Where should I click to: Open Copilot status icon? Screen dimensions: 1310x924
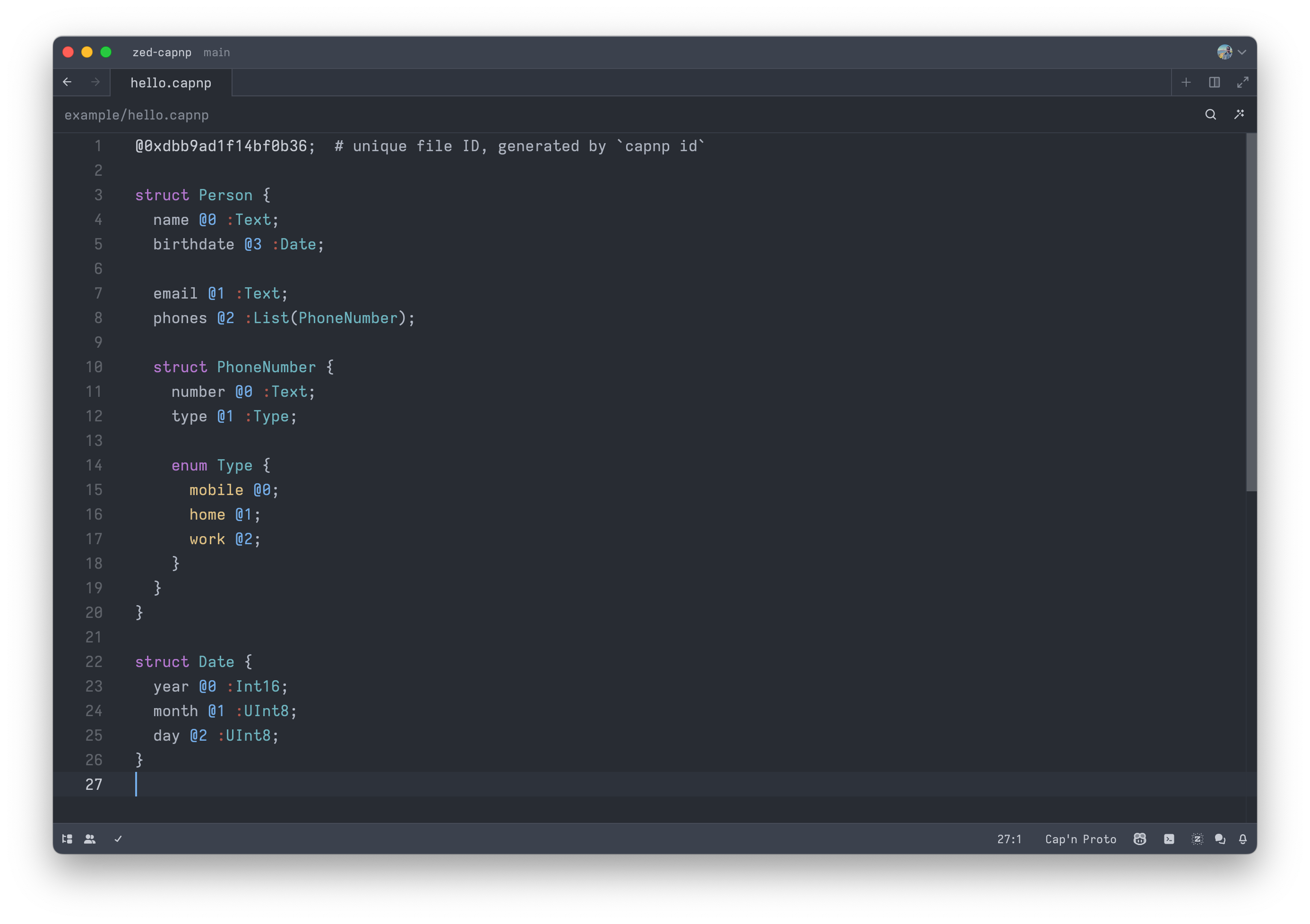click(1139, 839)
